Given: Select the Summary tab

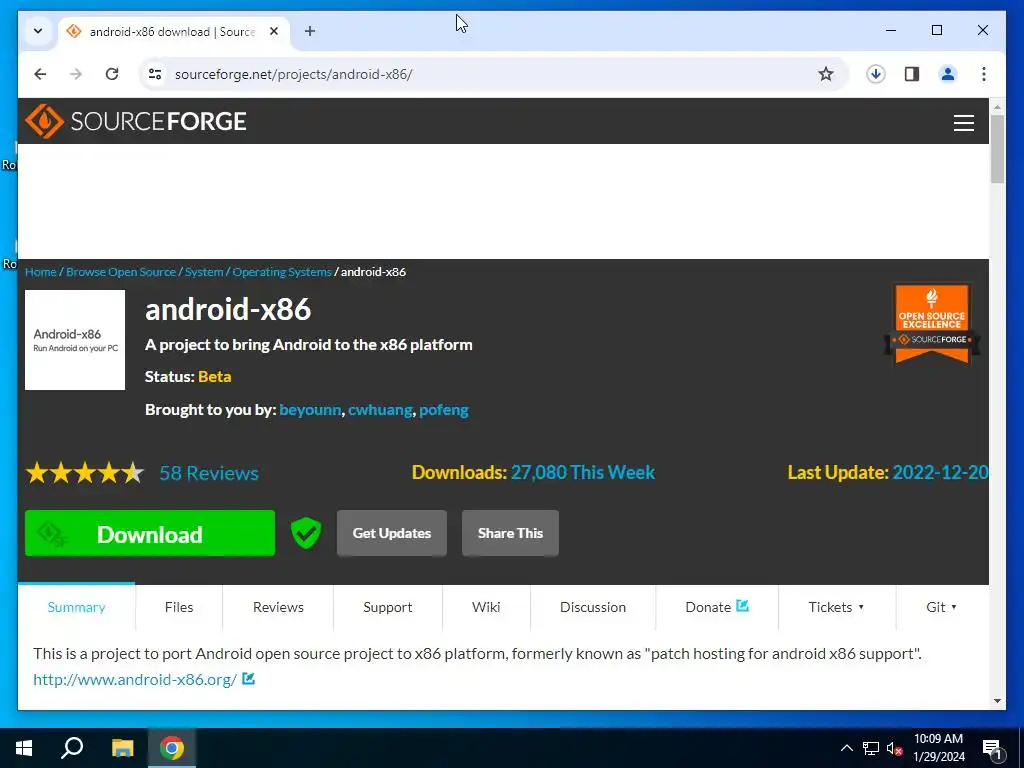Looking at the screenshot, I should click(76, 607).
